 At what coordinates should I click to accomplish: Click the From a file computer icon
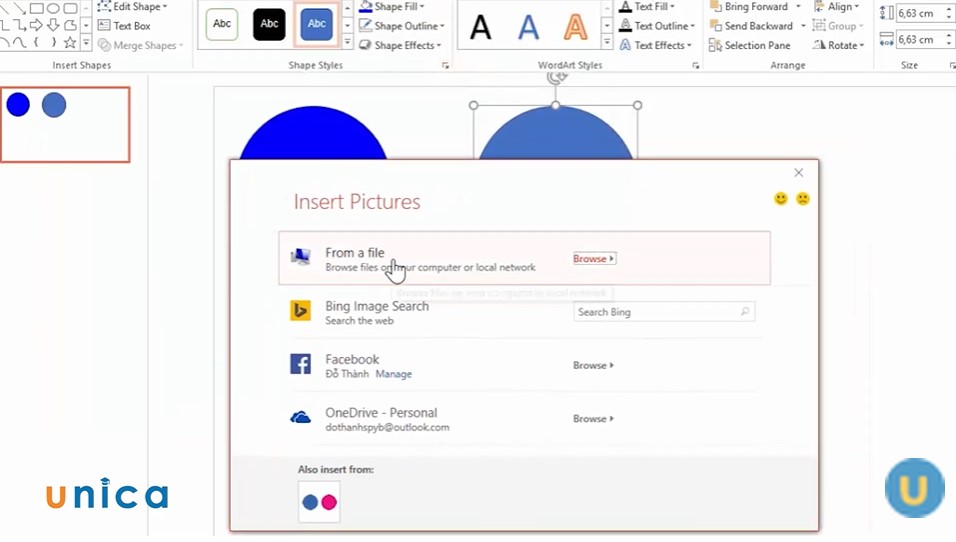[x=300, y=258]
